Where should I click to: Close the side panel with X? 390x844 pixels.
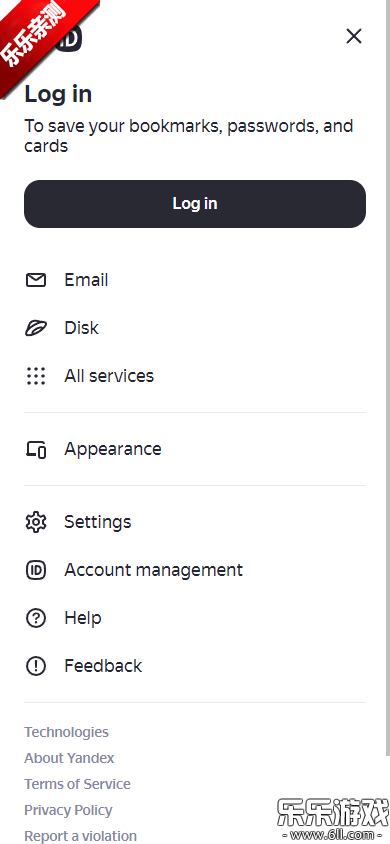(354, 37)
